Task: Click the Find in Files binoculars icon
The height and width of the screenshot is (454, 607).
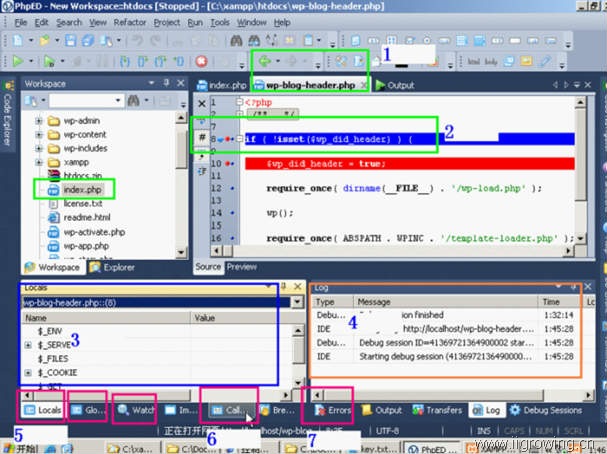Action: tap(254, 40)
